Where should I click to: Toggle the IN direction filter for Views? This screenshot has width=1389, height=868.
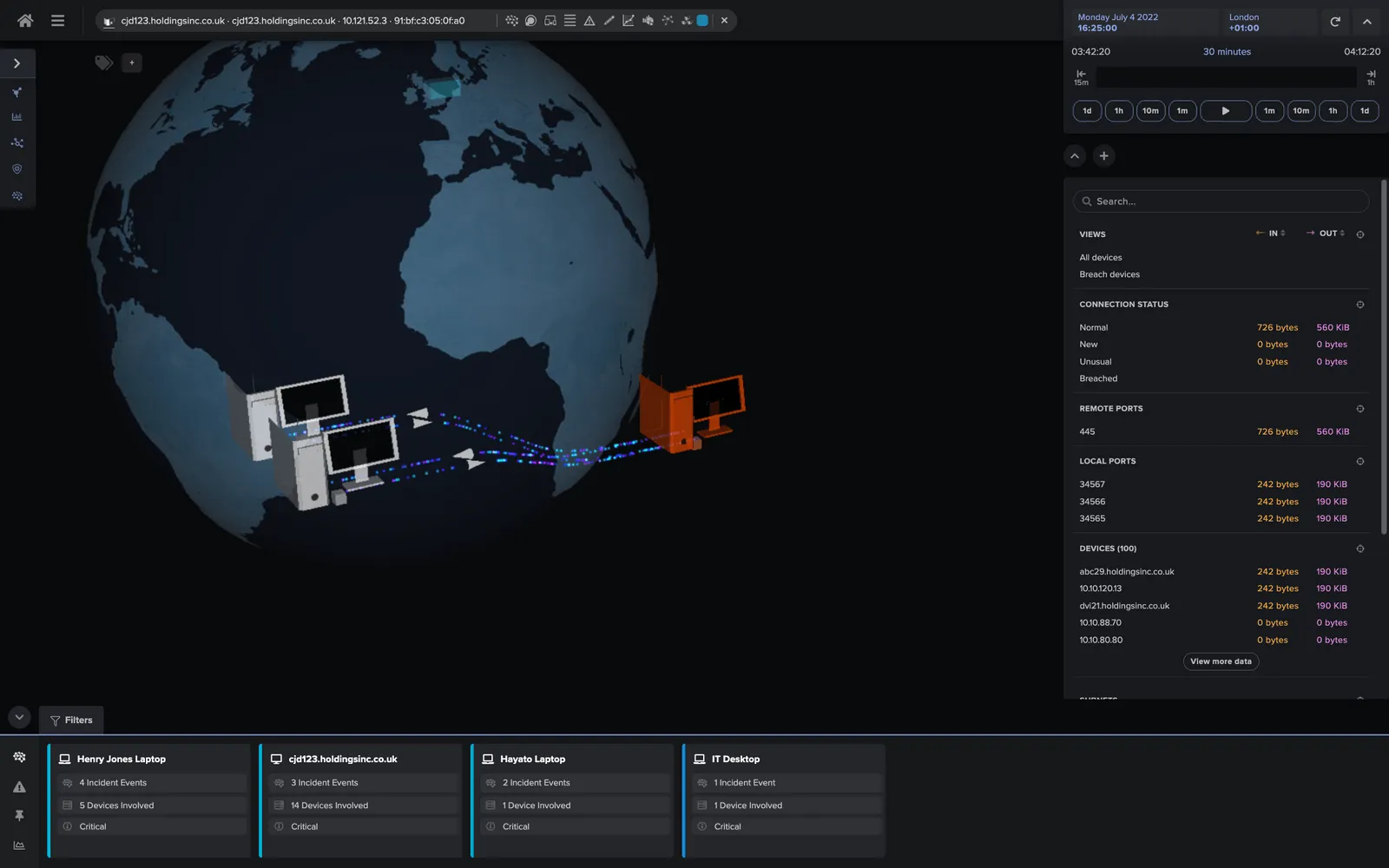click(1269, 233)
